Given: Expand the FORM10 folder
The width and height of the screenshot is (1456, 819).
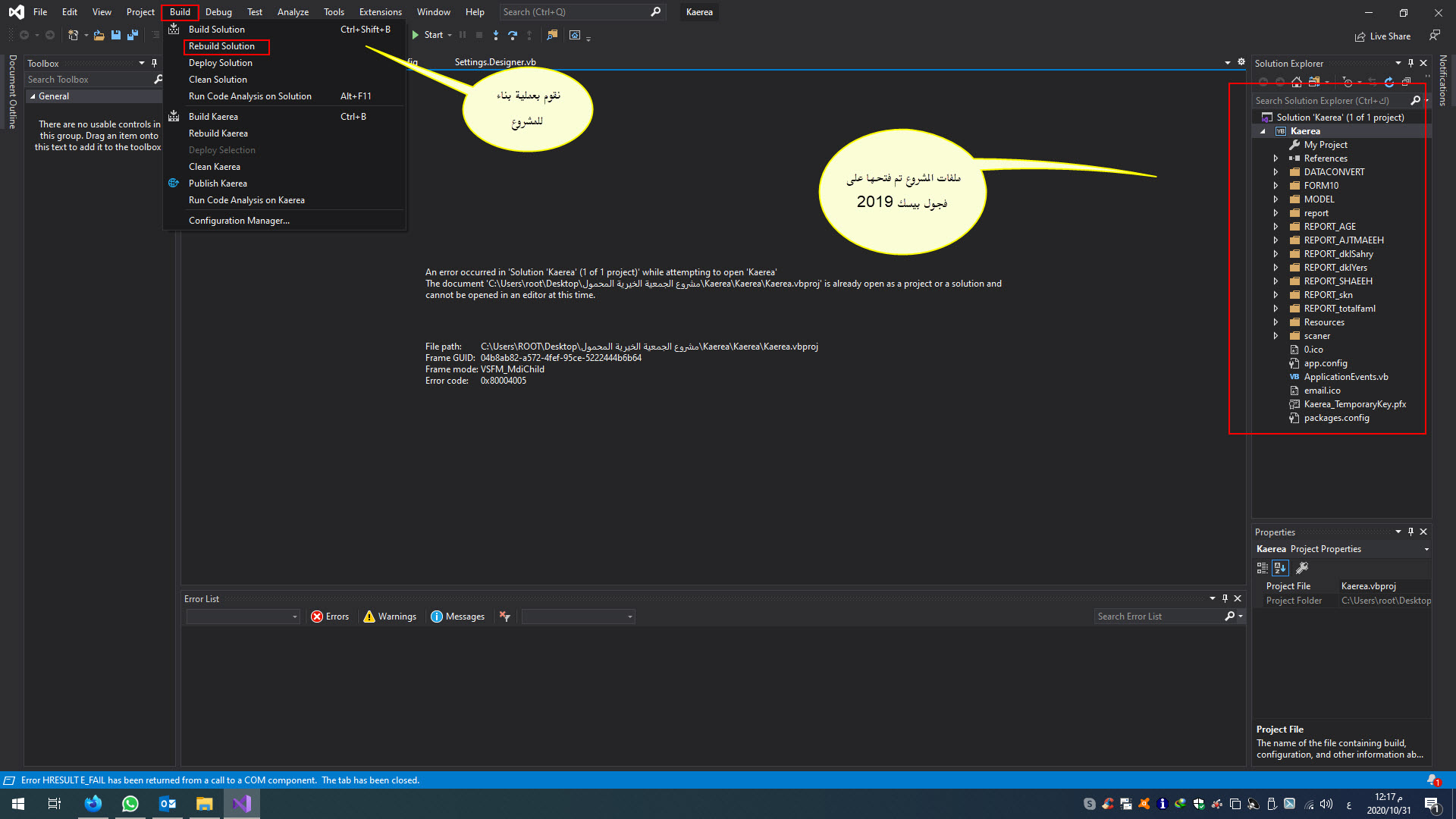Looking at the screenshot, I should click(1276, 186).
